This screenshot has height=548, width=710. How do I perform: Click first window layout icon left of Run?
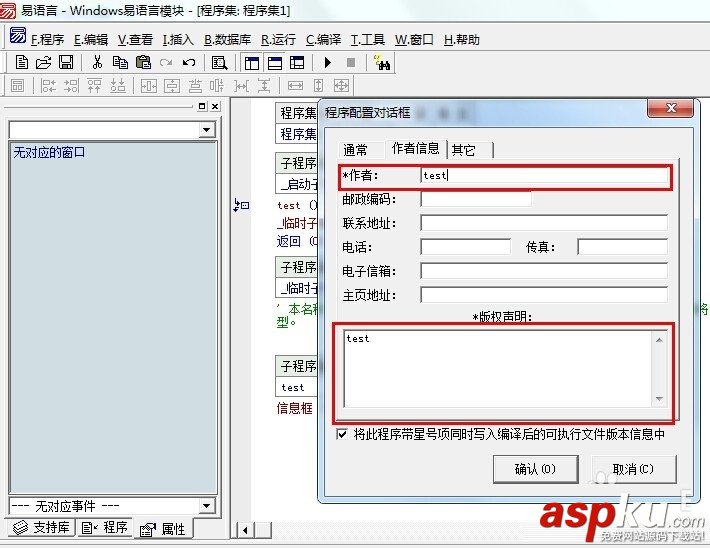coord(251,62)
